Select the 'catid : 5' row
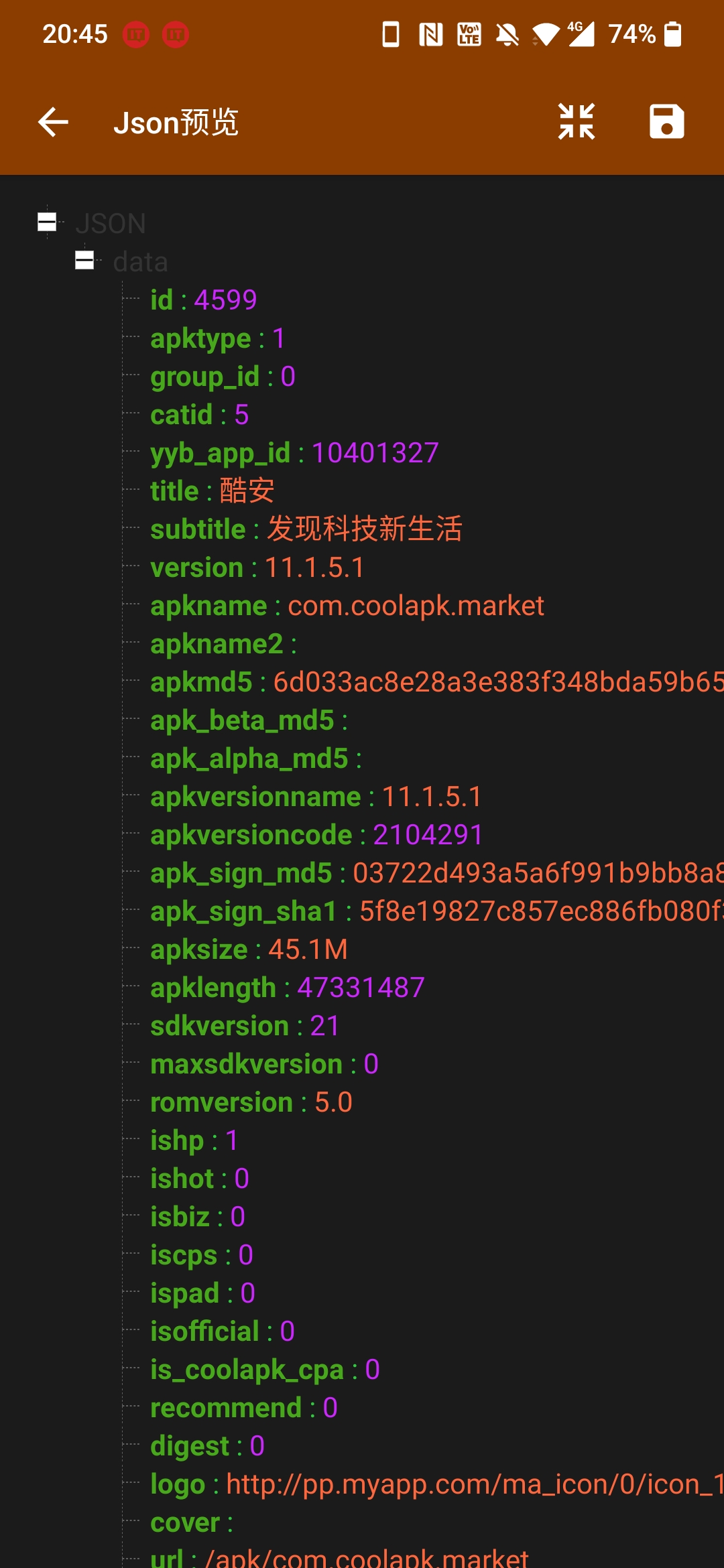The height and width of the screenshot is (1568, 724). tap(200, 415)
